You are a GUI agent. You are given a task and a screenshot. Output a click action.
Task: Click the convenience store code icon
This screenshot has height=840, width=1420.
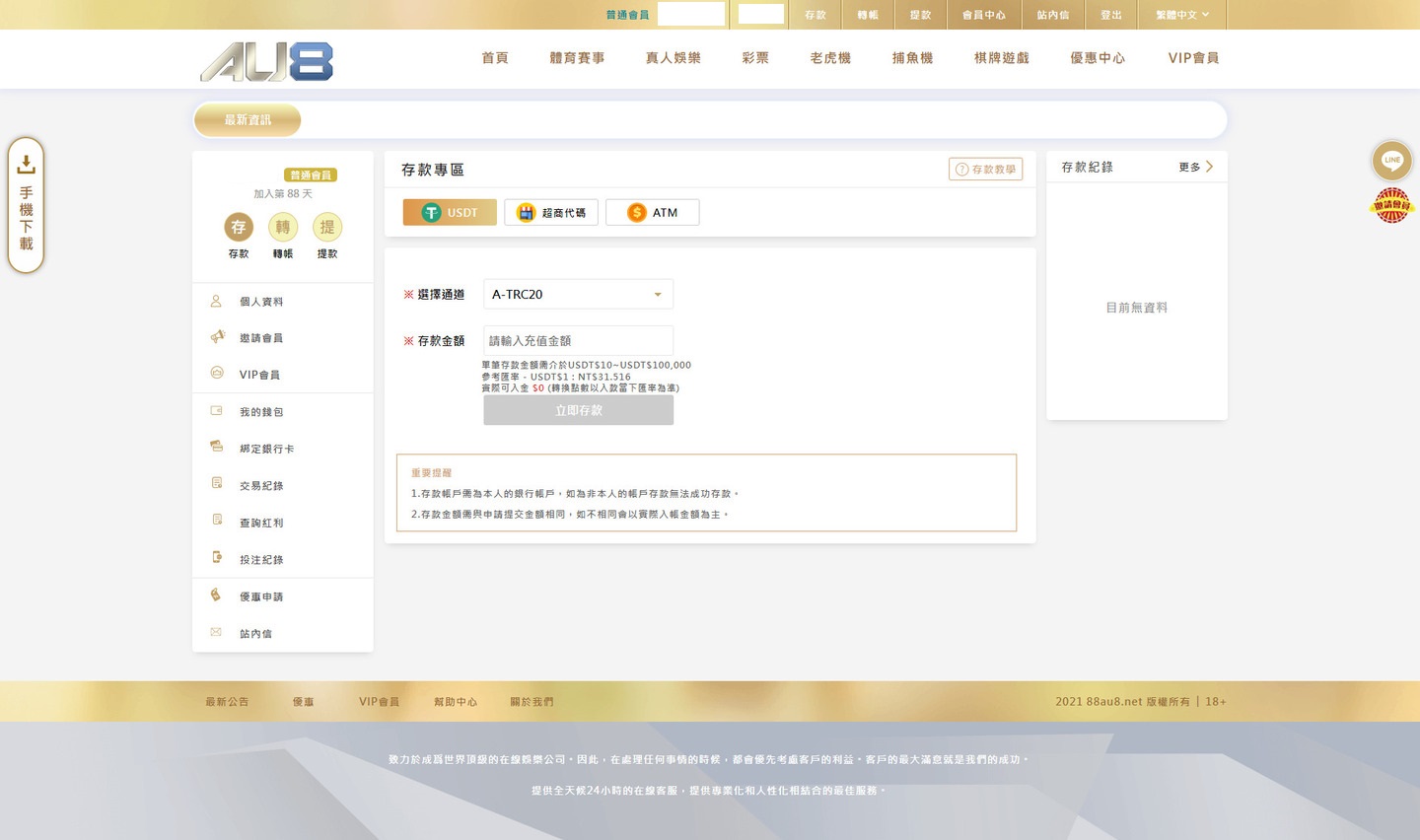[527, 212]
